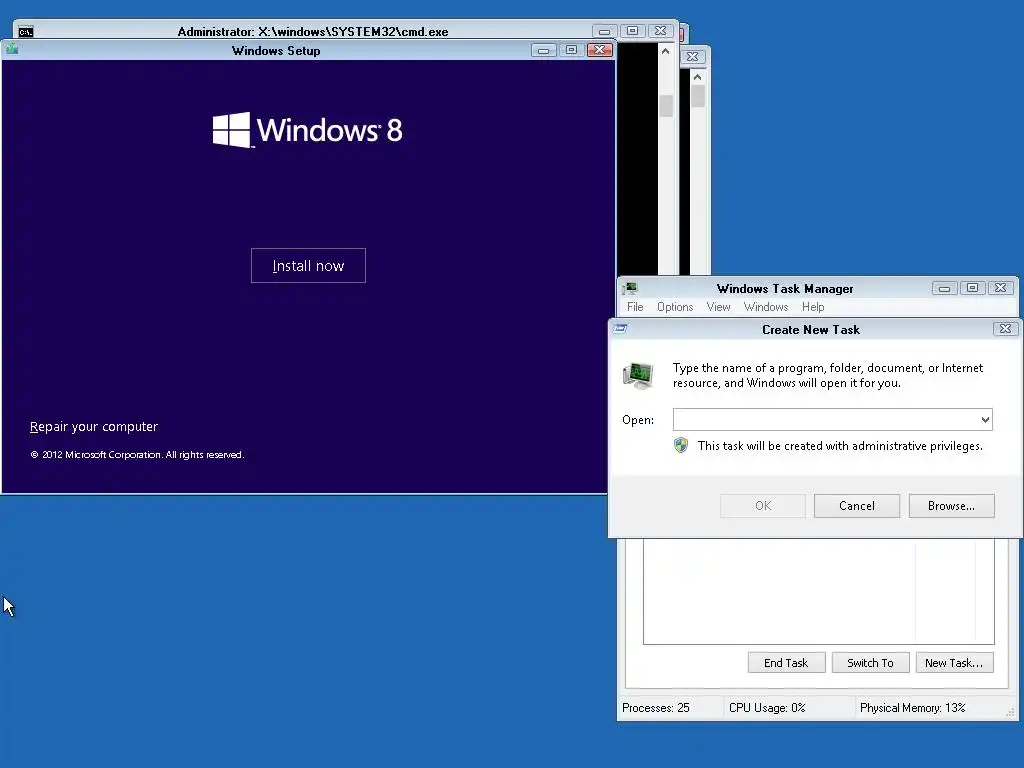Viewport: 1024px width, 768px height.
Task: Close the Windows Setup window
Action: [x=600, y=50]
